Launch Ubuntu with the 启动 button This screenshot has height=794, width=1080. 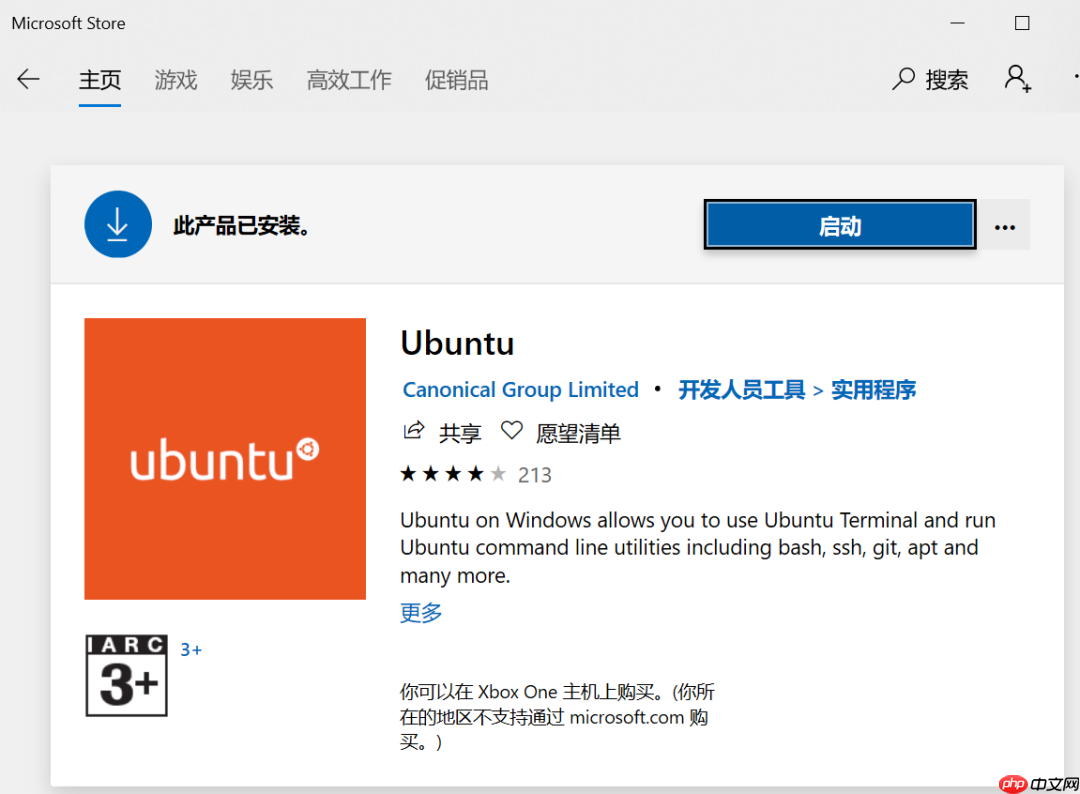pyautogui.click(x=839, y=224)
